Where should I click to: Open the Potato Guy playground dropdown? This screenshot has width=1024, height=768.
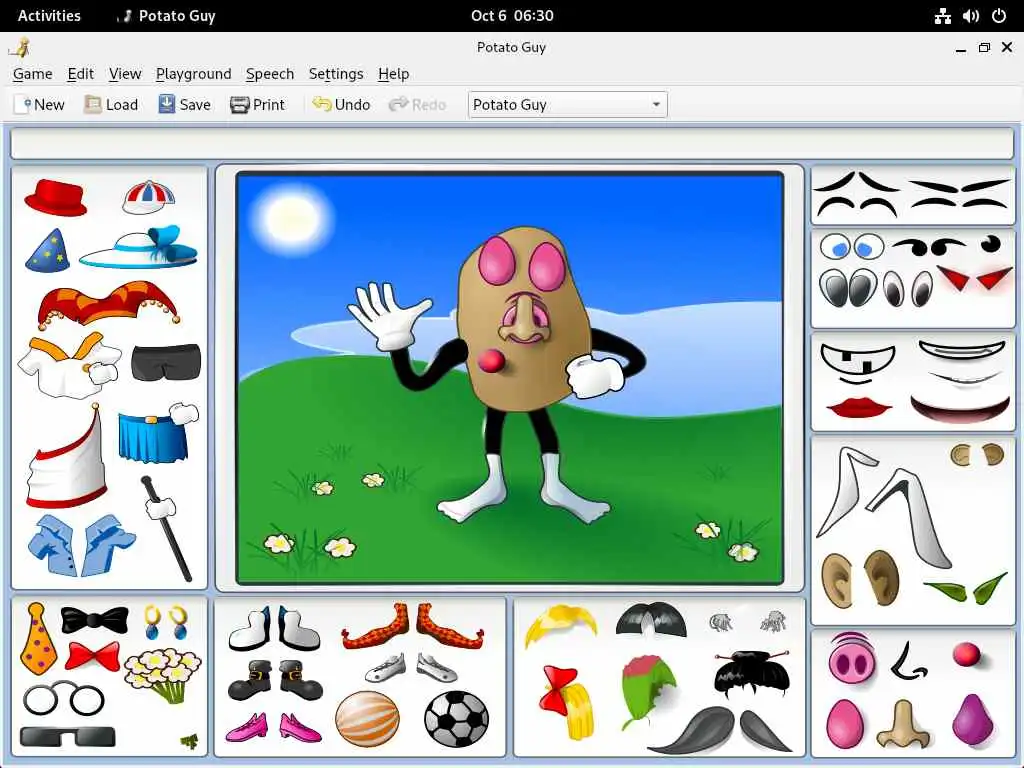tap(568, 104)
